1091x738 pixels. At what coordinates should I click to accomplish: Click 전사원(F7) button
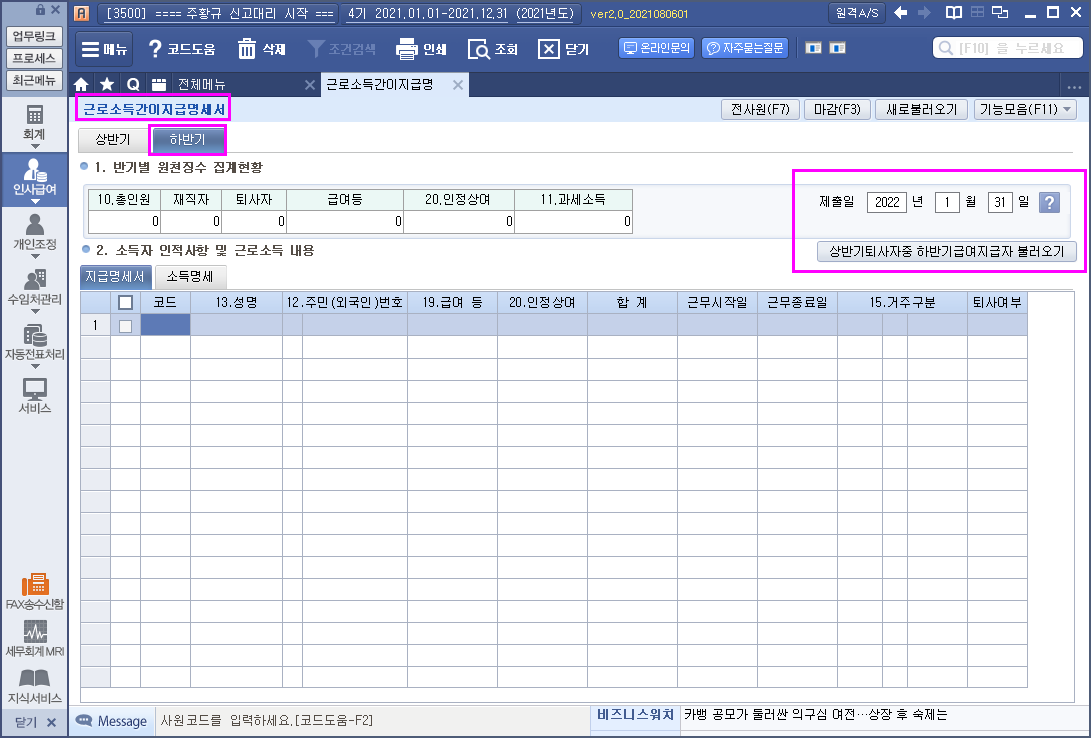point(760,109)
